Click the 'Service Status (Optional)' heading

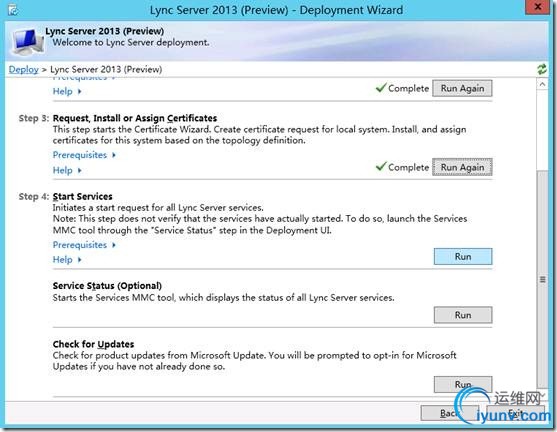(107, 286)
